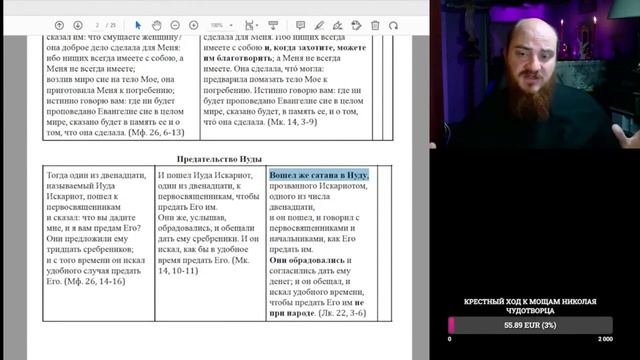
Task: Activate the selection arrow tool
Action: (x=138, y=25)
